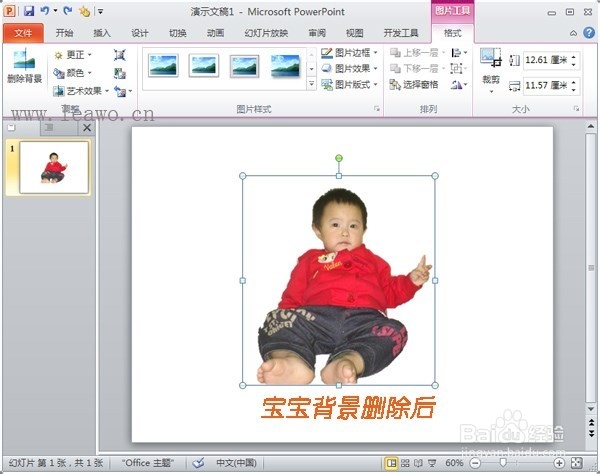
Task: Open the Picture Styles (图片样式) dialog launcher
Action: coord(377,109)
